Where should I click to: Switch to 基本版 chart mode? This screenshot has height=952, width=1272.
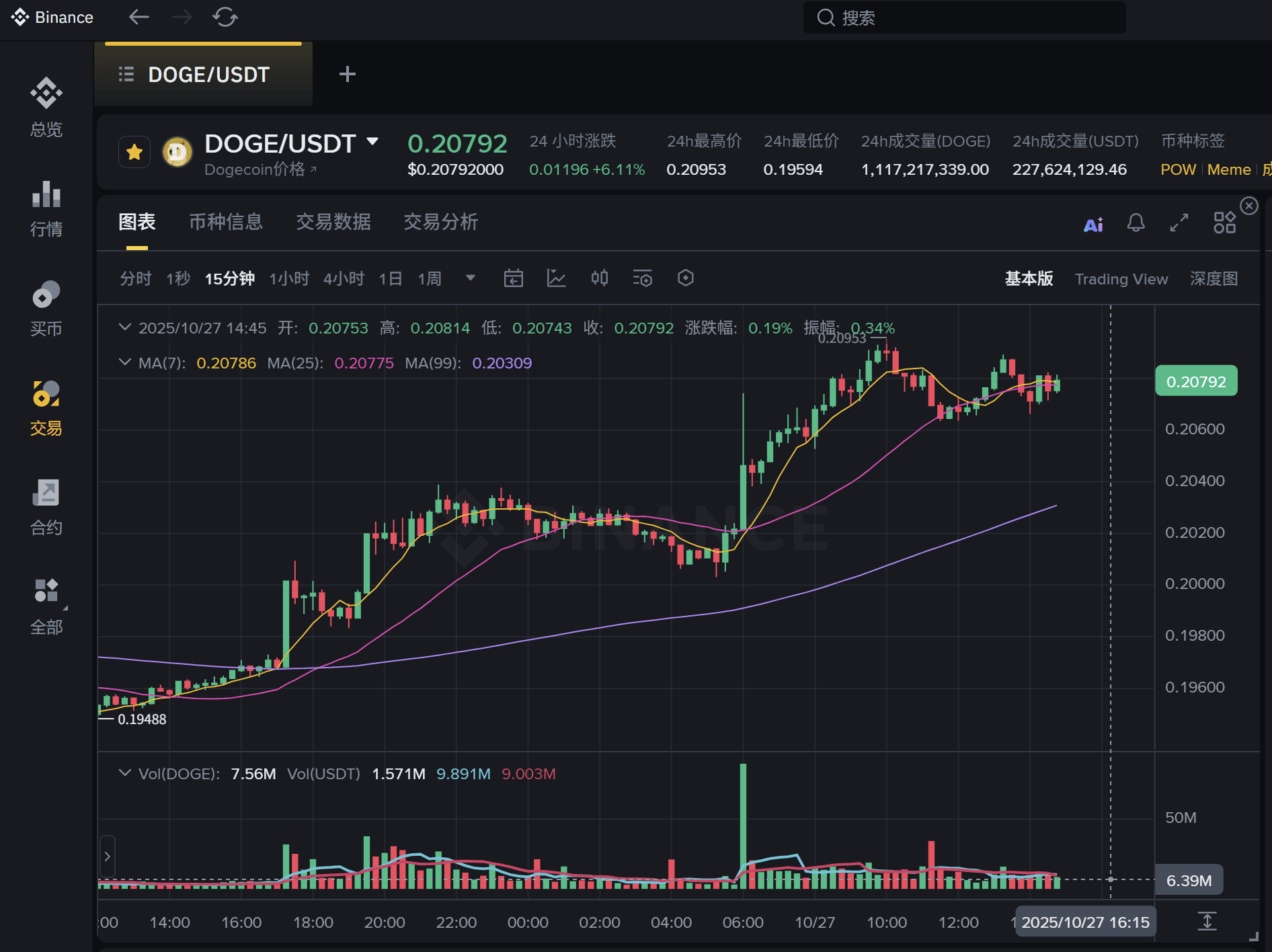[1029, 278]
